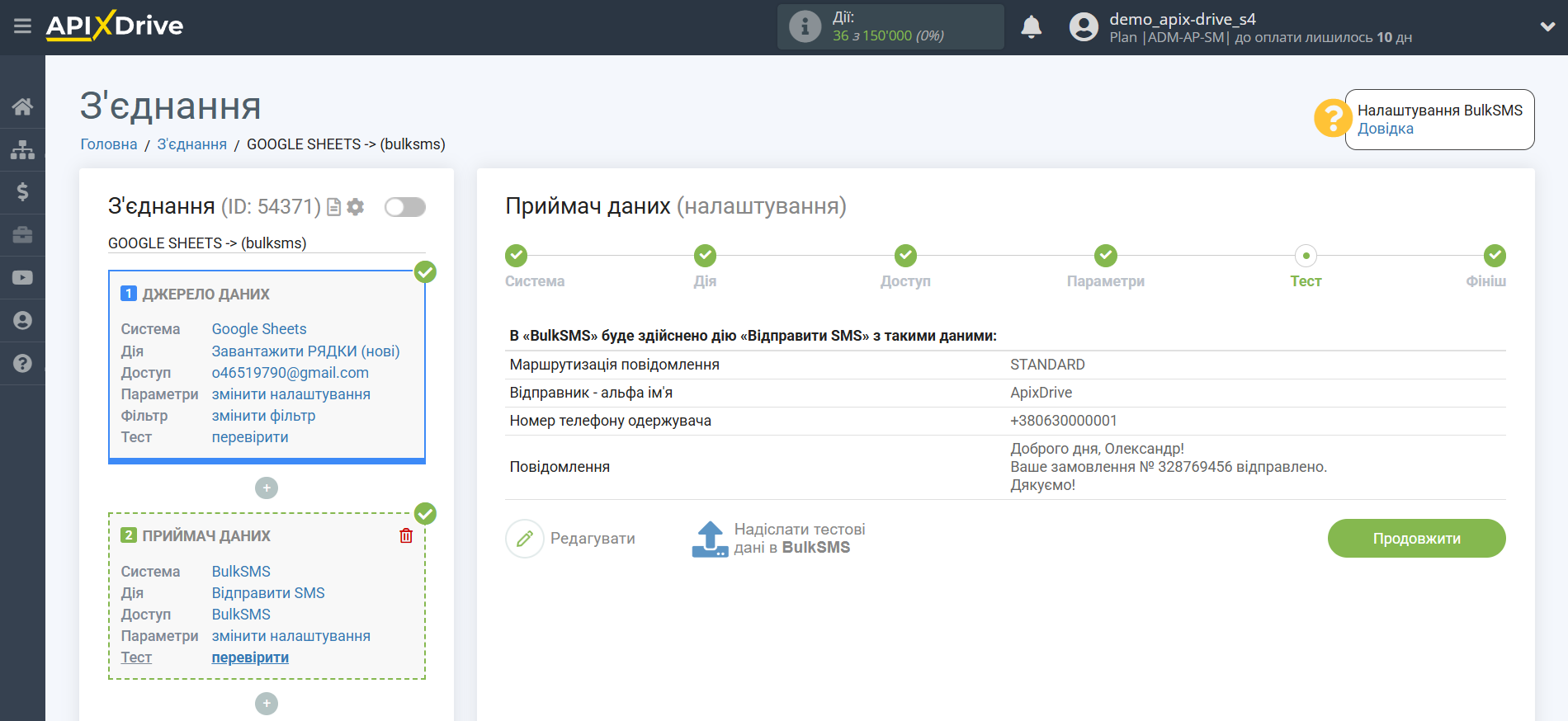The width and height of the screenshot is (1568, 721).
Task: Open the billing dollar sidebar icon
Action: tap(22, 192)
